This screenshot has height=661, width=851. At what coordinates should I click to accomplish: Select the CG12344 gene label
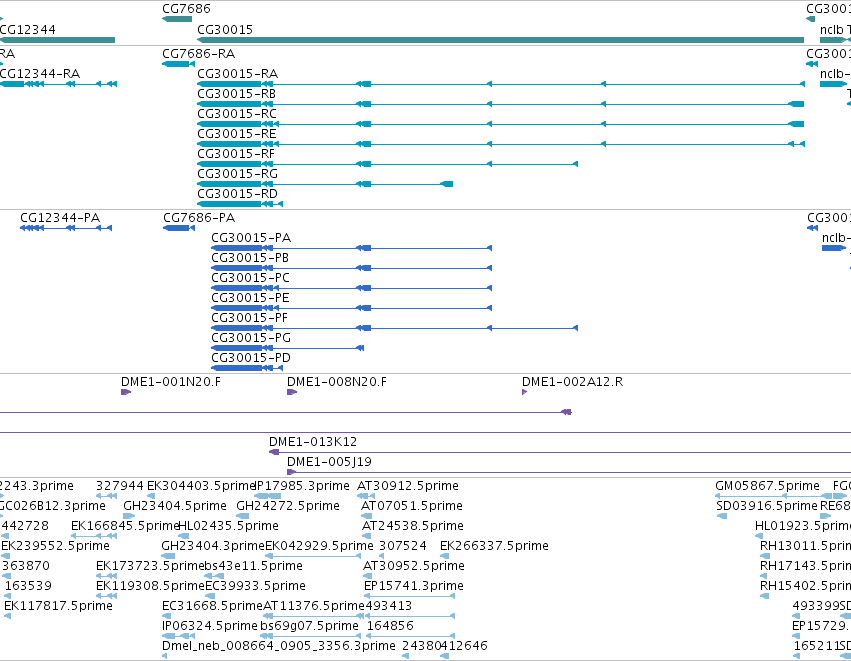coord(27,30)
